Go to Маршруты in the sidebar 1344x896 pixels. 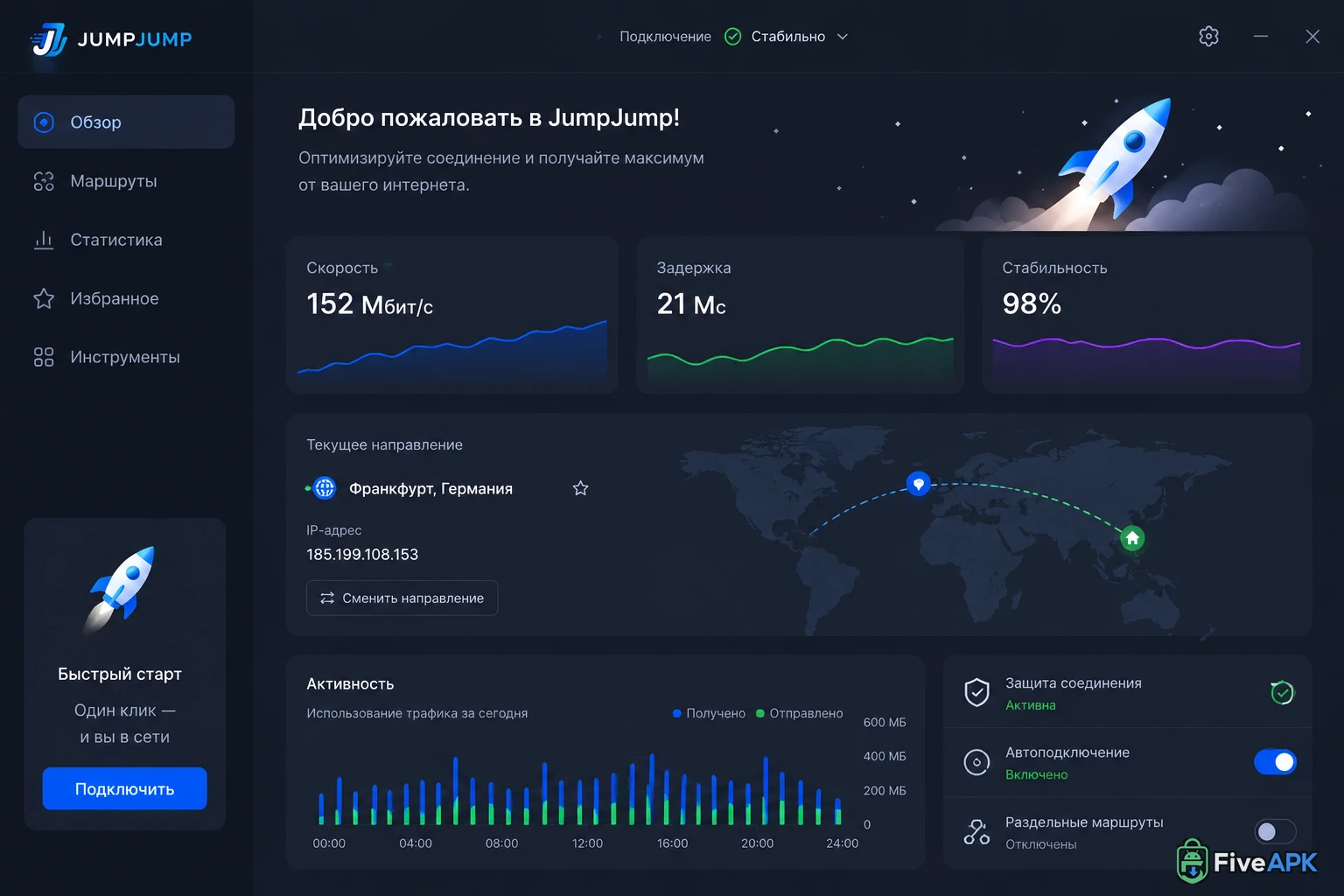click(x=126, y=181)
